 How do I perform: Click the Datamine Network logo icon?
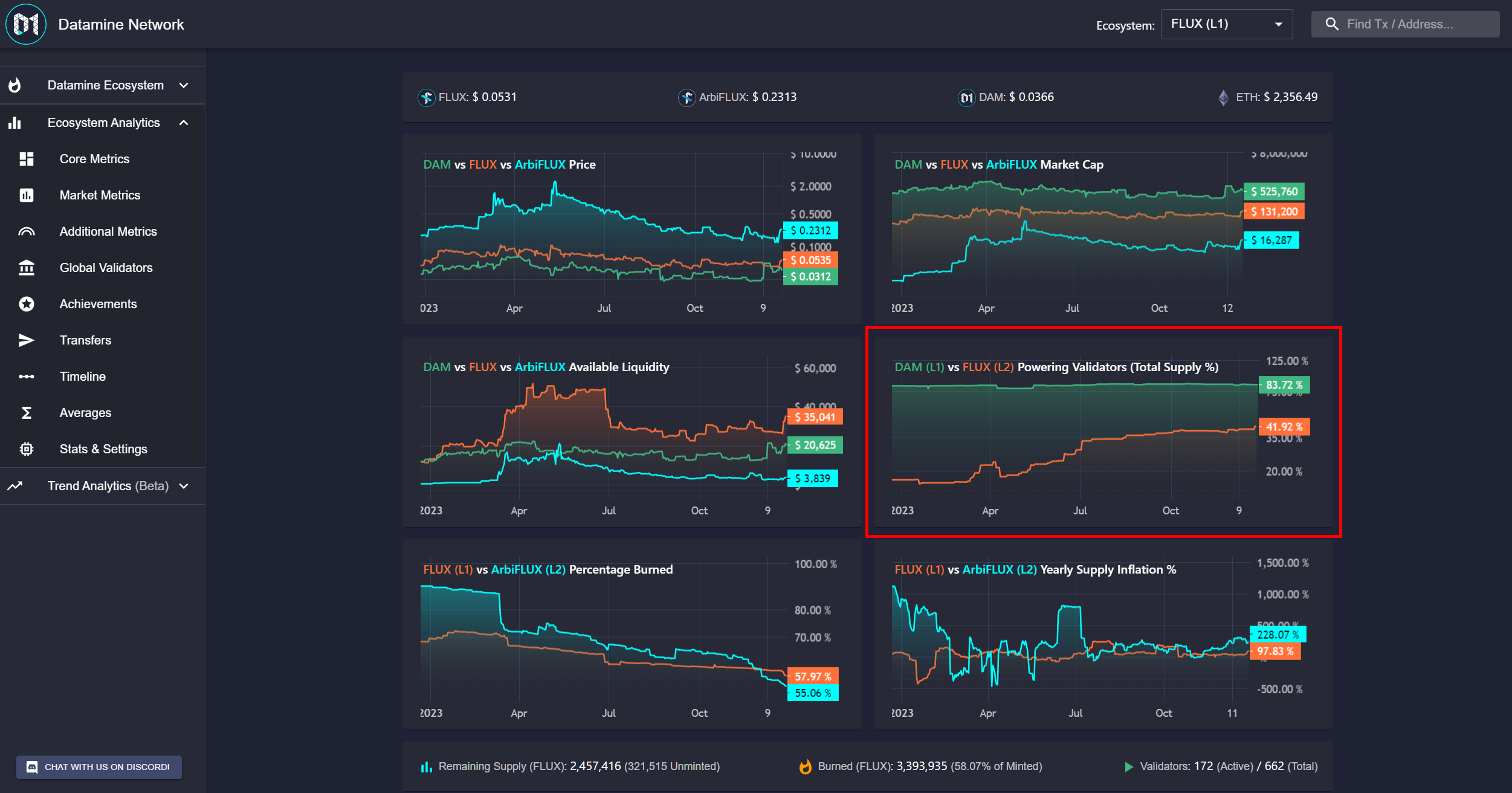26,24
